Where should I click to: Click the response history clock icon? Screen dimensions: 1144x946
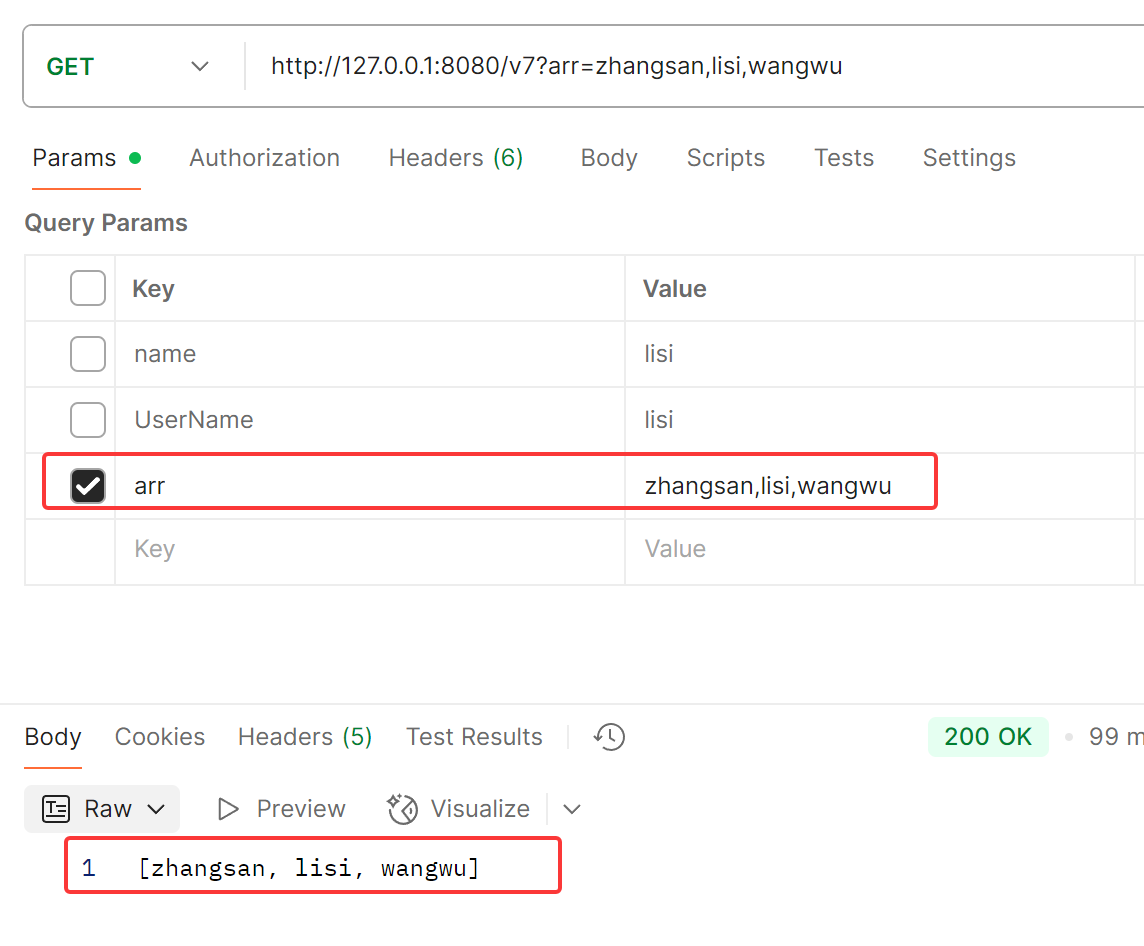pyautogui.click(x=609, y=737)
